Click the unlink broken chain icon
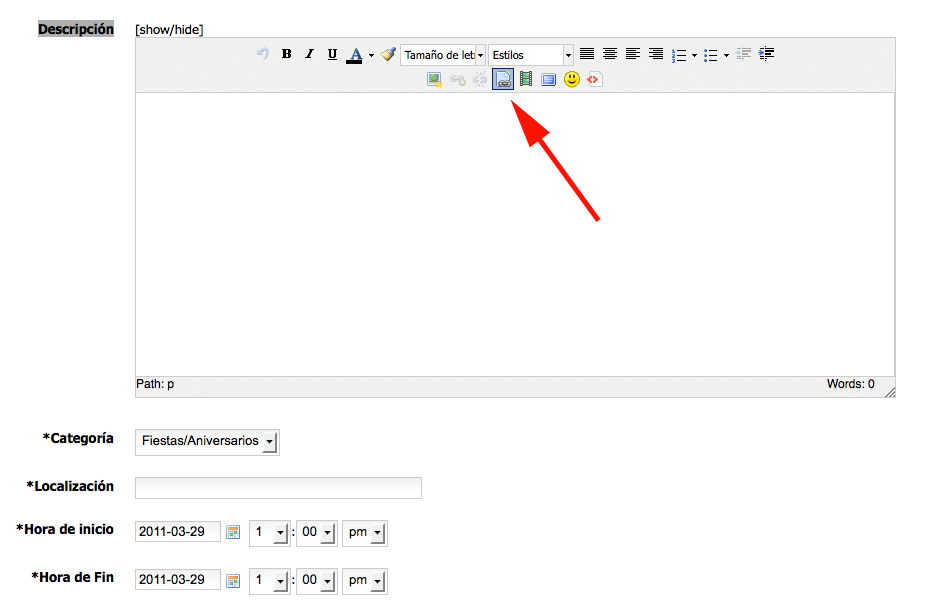Viewport: 936px width, 607px height. click(480, 79)
